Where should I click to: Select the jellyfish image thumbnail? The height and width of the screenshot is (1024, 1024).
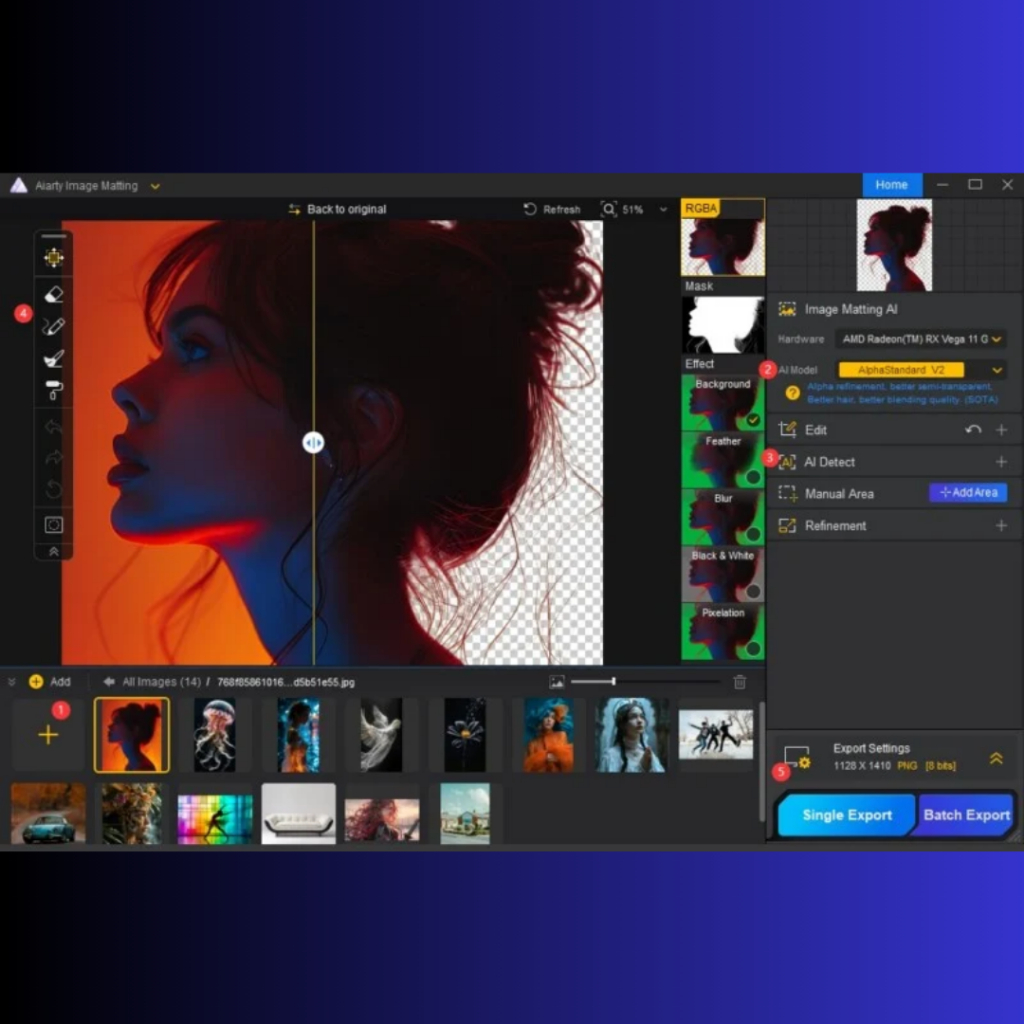(215, 735)
